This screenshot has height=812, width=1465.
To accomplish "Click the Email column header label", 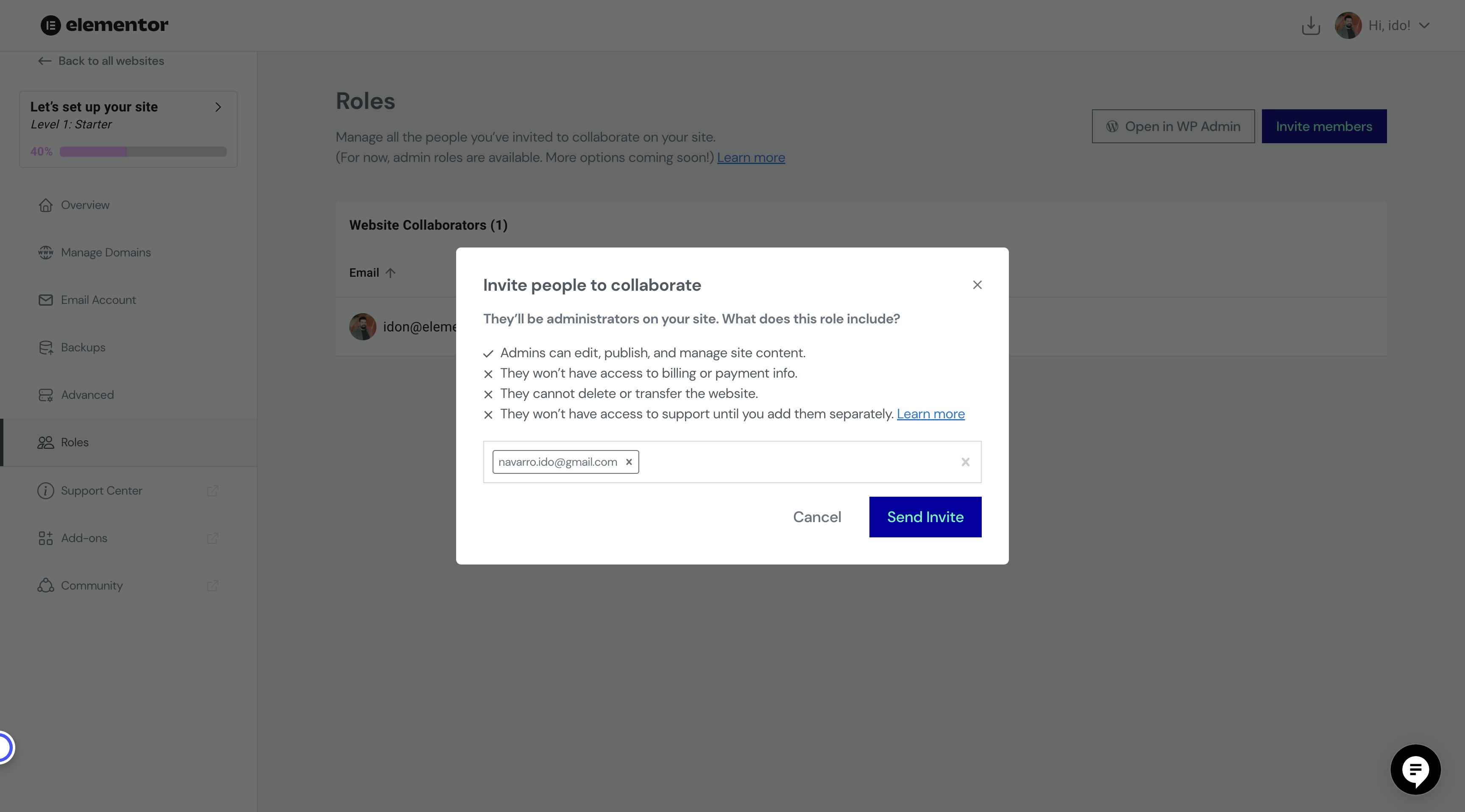I will (364, 273).
